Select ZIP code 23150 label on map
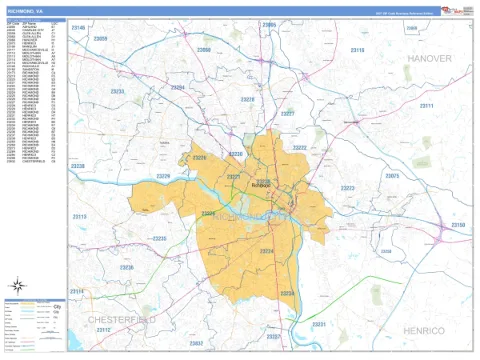Viewport: 480px width, 360px height. 458,225
